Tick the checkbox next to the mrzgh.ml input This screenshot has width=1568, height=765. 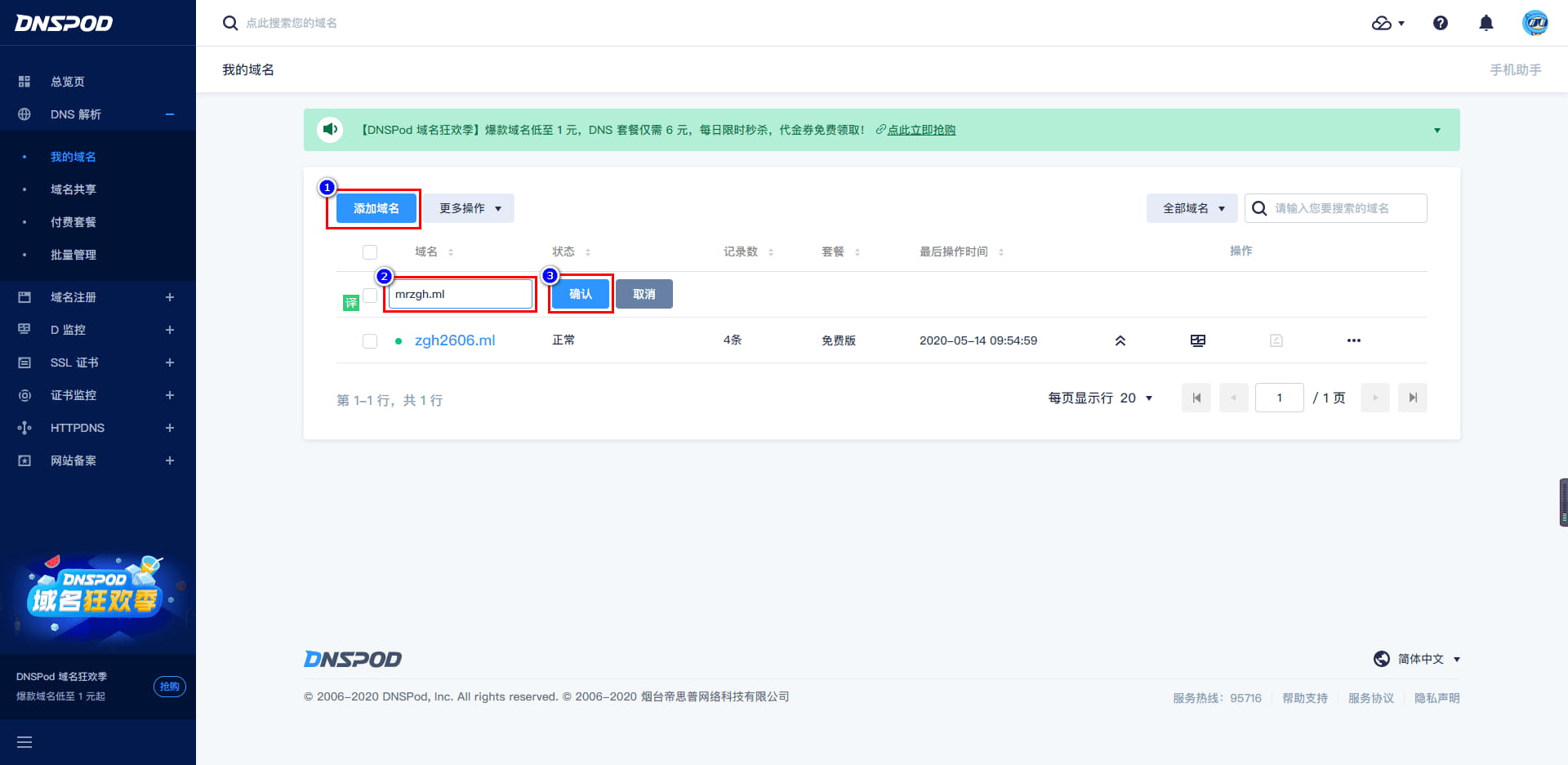click(x=370, y=295)
